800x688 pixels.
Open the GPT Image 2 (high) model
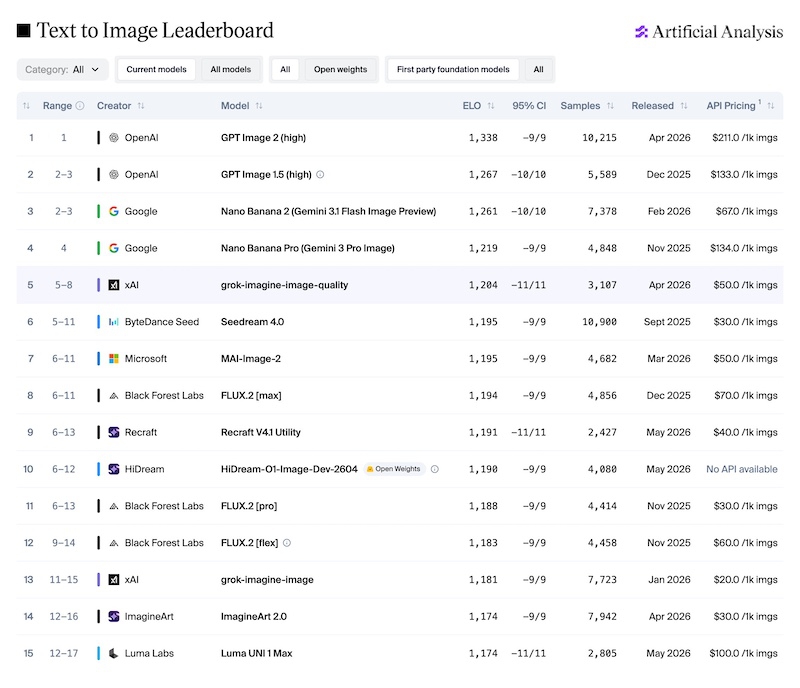point(263,138)
